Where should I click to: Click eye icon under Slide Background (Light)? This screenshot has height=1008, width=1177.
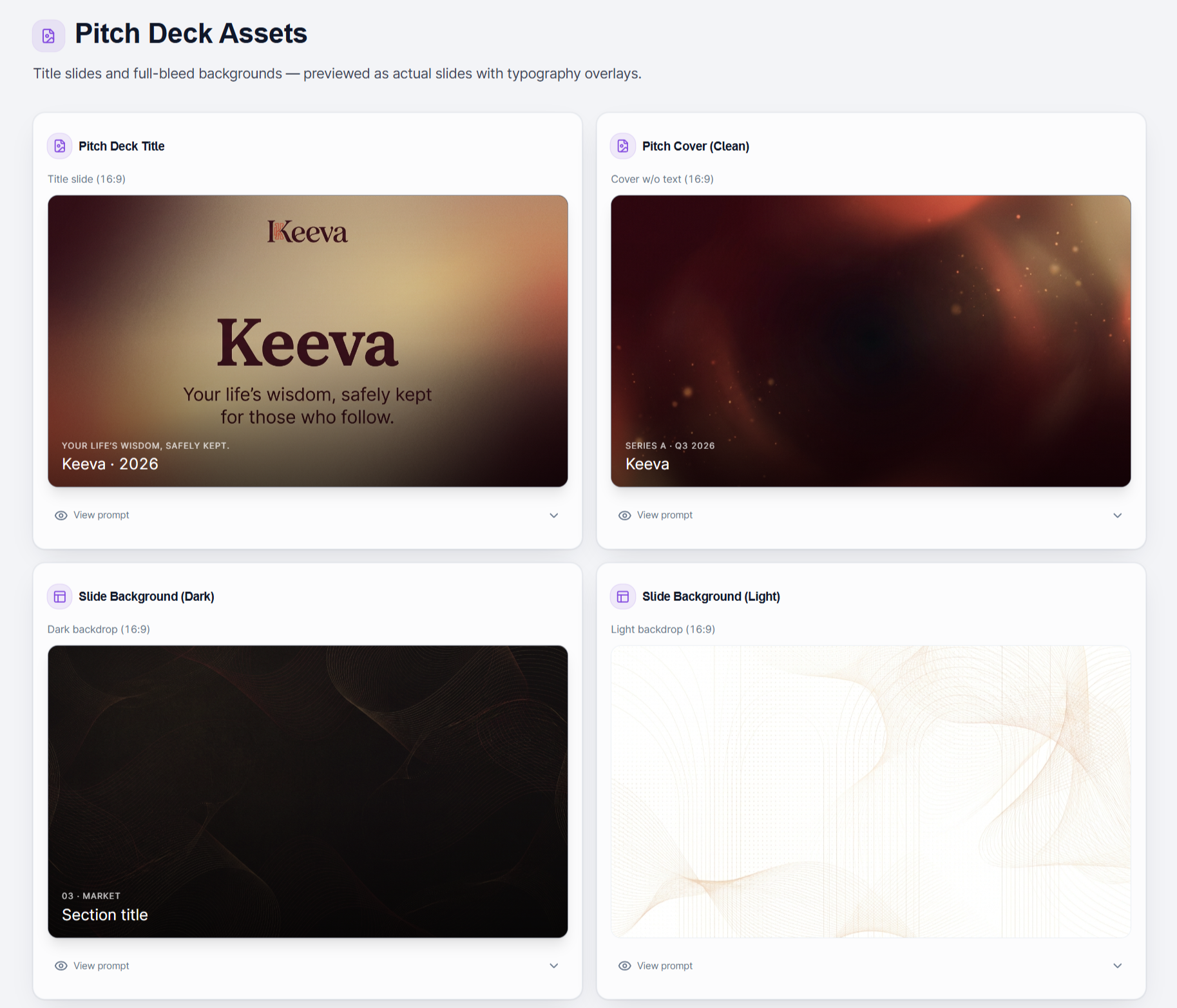[624, 965]
